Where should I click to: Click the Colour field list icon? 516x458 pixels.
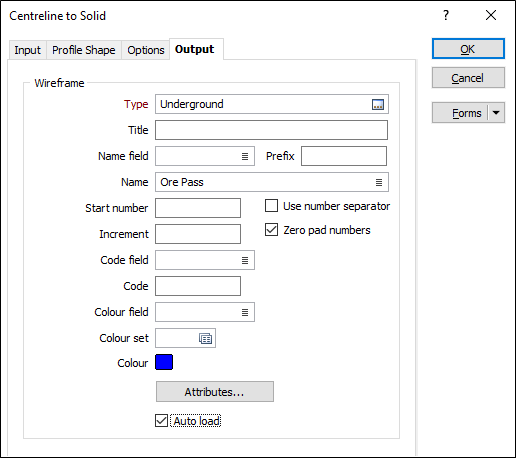point(245,312)
